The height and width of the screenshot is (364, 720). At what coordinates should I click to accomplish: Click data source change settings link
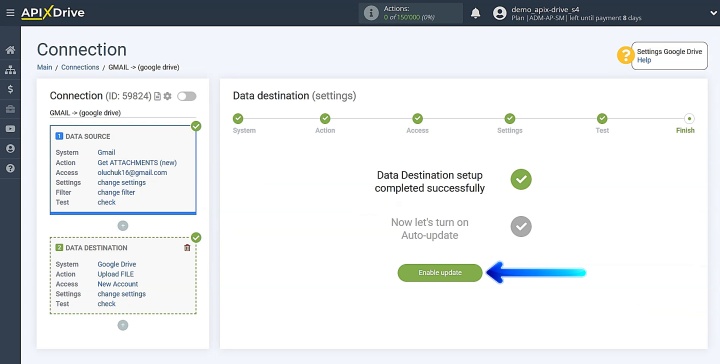[x=122, y=182]
